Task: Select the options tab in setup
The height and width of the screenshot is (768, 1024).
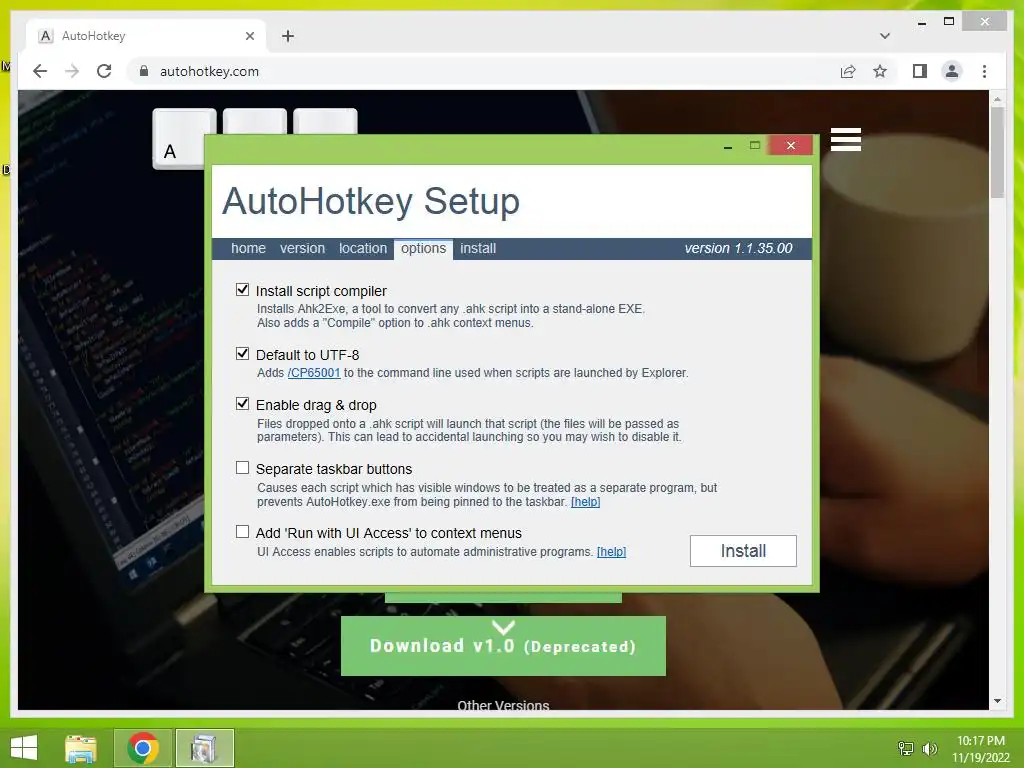Action: [x=423, y=249]
